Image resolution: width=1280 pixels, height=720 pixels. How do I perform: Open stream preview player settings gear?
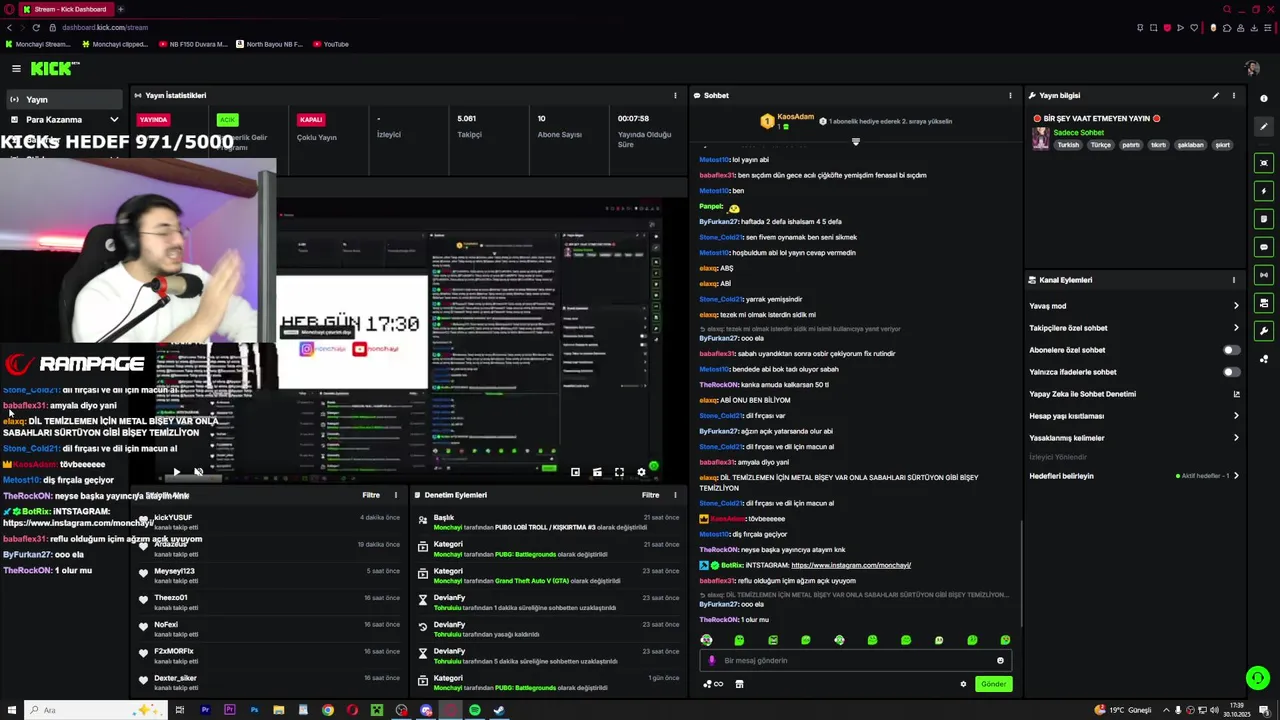pos(641,472)
